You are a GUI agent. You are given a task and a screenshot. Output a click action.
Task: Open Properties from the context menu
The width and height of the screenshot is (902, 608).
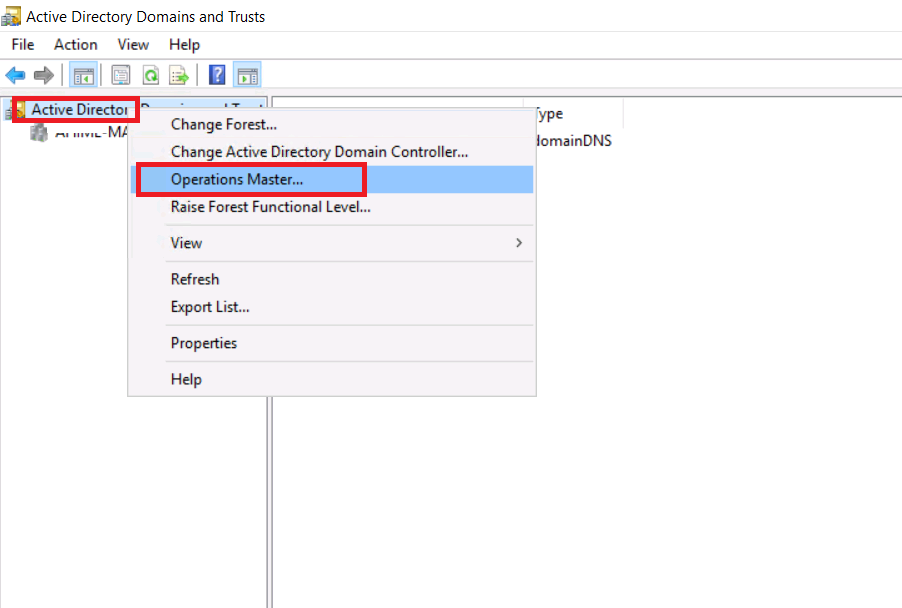(x=332, y=343)
